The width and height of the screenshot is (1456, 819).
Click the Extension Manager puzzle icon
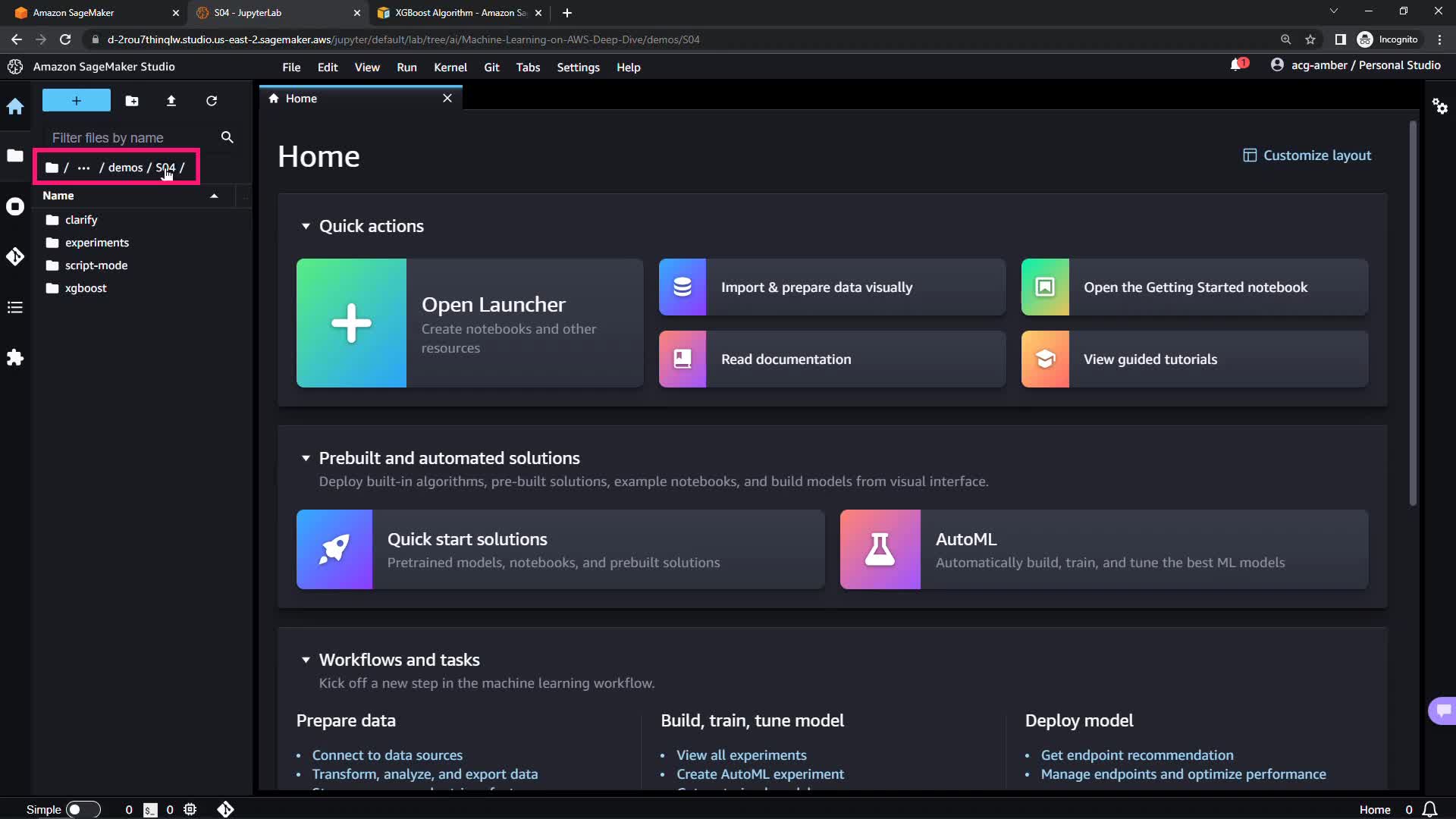(15, 357)
